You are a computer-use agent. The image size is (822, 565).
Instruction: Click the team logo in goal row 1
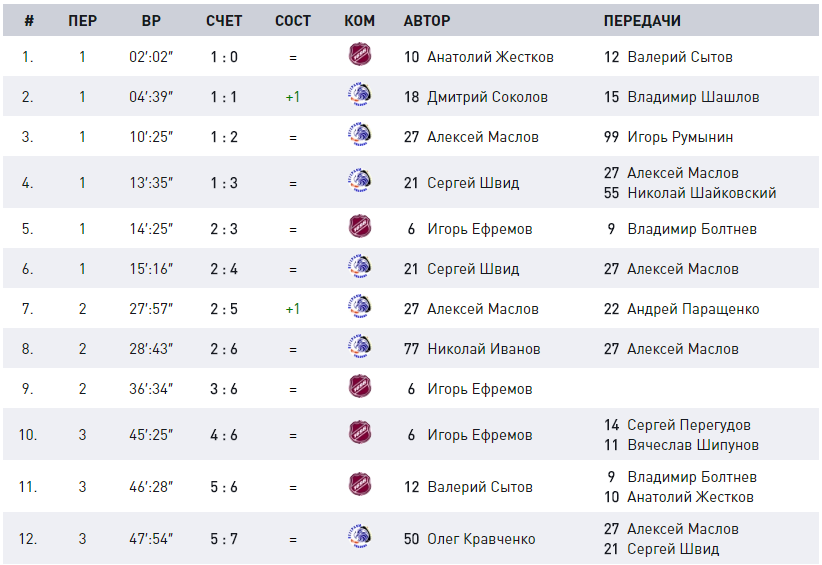click(x=360, y=55)
